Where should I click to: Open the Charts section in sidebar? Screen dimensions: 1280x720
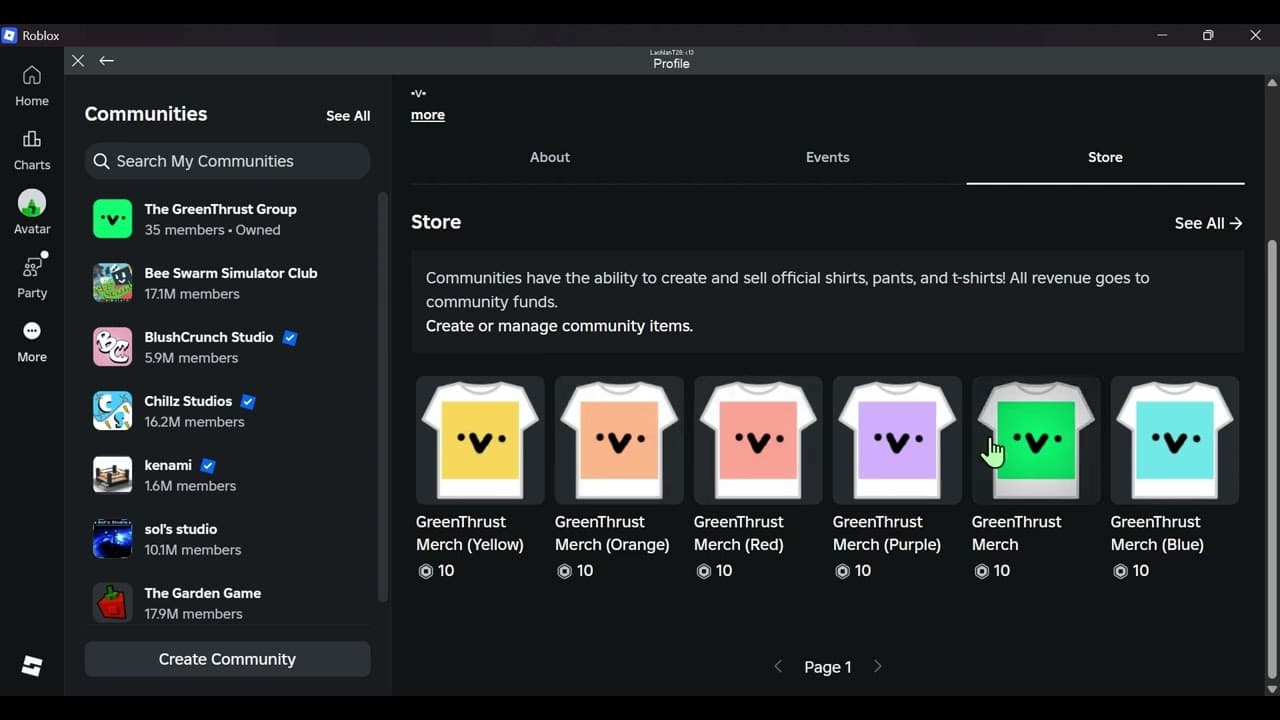(x=32, y=149)
